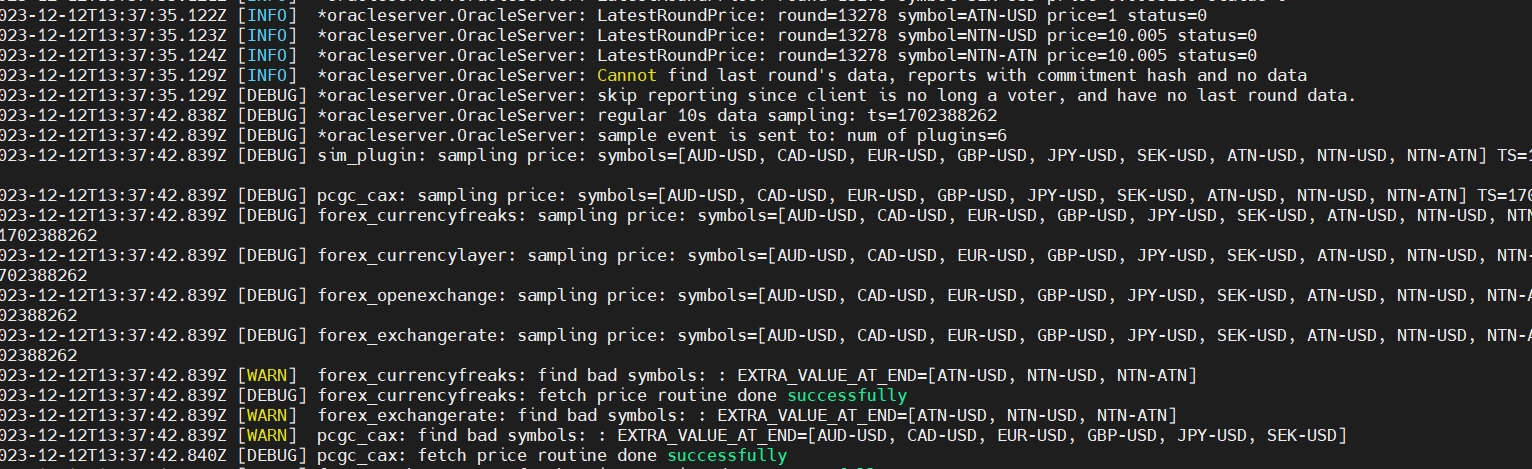Click green "successfully" on the forex_currencyfreaks line
Screen dimensions: 1532x469
pyautogui.click(x=847, y=395)
